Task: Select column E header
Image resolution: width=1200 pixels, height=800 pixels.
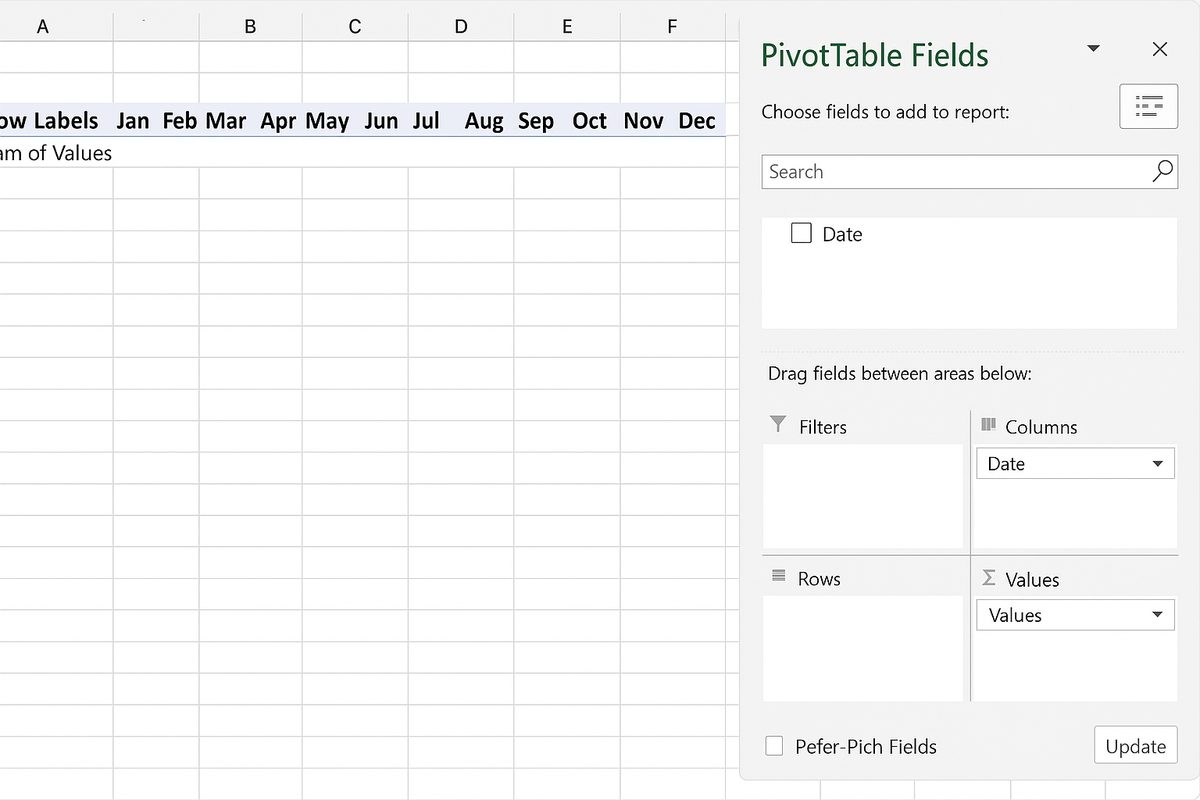Action: (567, 27)
